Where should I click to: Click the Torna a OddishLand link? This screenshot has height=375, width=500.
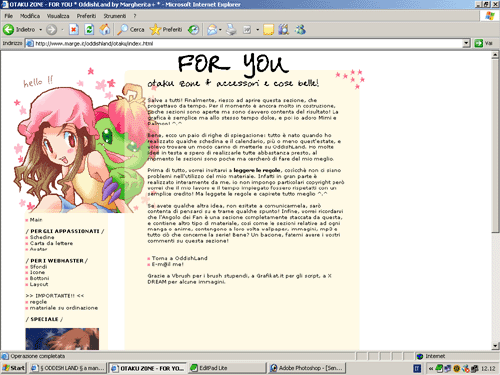pyautogui.click(x=179, y=258)
